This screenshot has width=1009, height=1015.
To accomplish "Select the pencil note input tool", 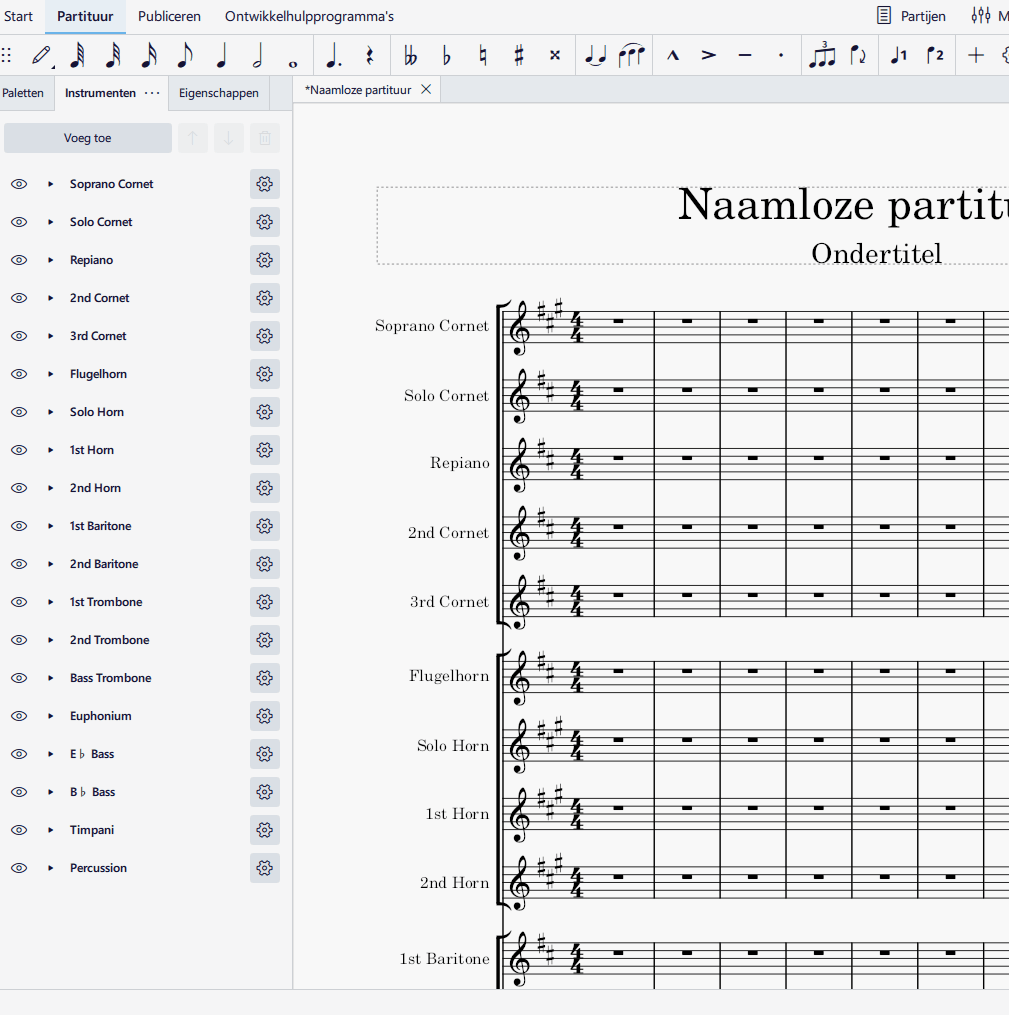I will click(41, 56).
